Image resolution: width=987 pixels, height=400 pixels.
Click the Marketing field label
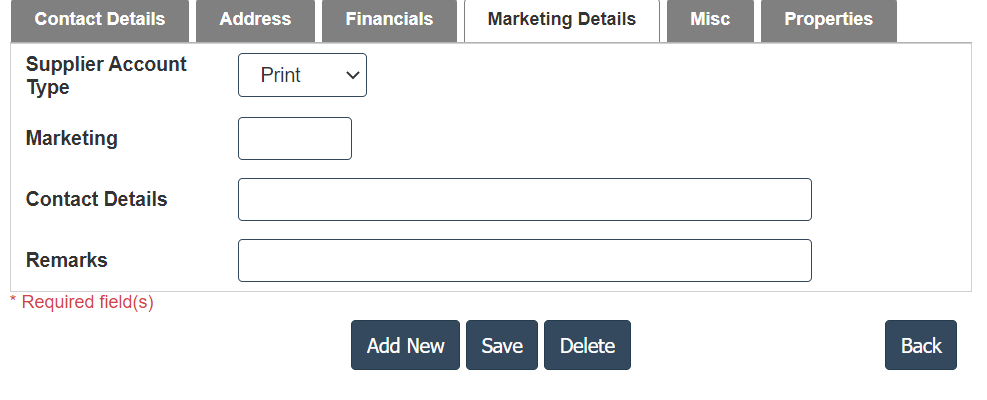click(x=72, y=138)
